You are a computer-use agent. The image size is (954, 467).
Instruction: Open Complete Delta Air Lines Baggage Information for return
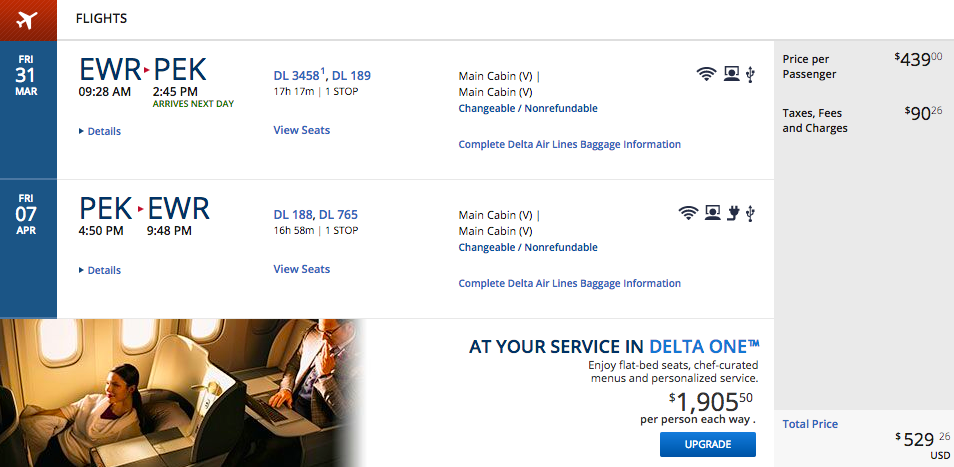click(569, 283)
